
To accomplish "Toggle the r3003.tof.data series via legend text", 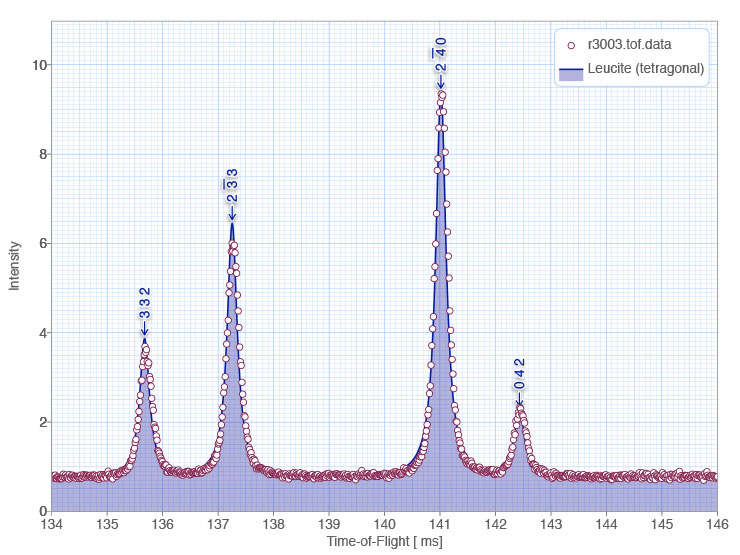I will [x=632, y=45].
